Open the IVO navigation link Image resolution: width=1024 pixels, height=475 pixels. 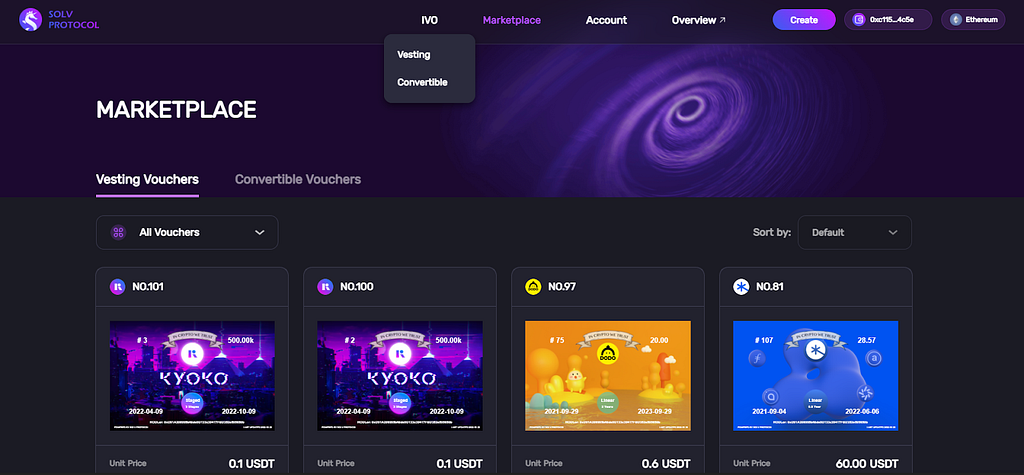430,20
